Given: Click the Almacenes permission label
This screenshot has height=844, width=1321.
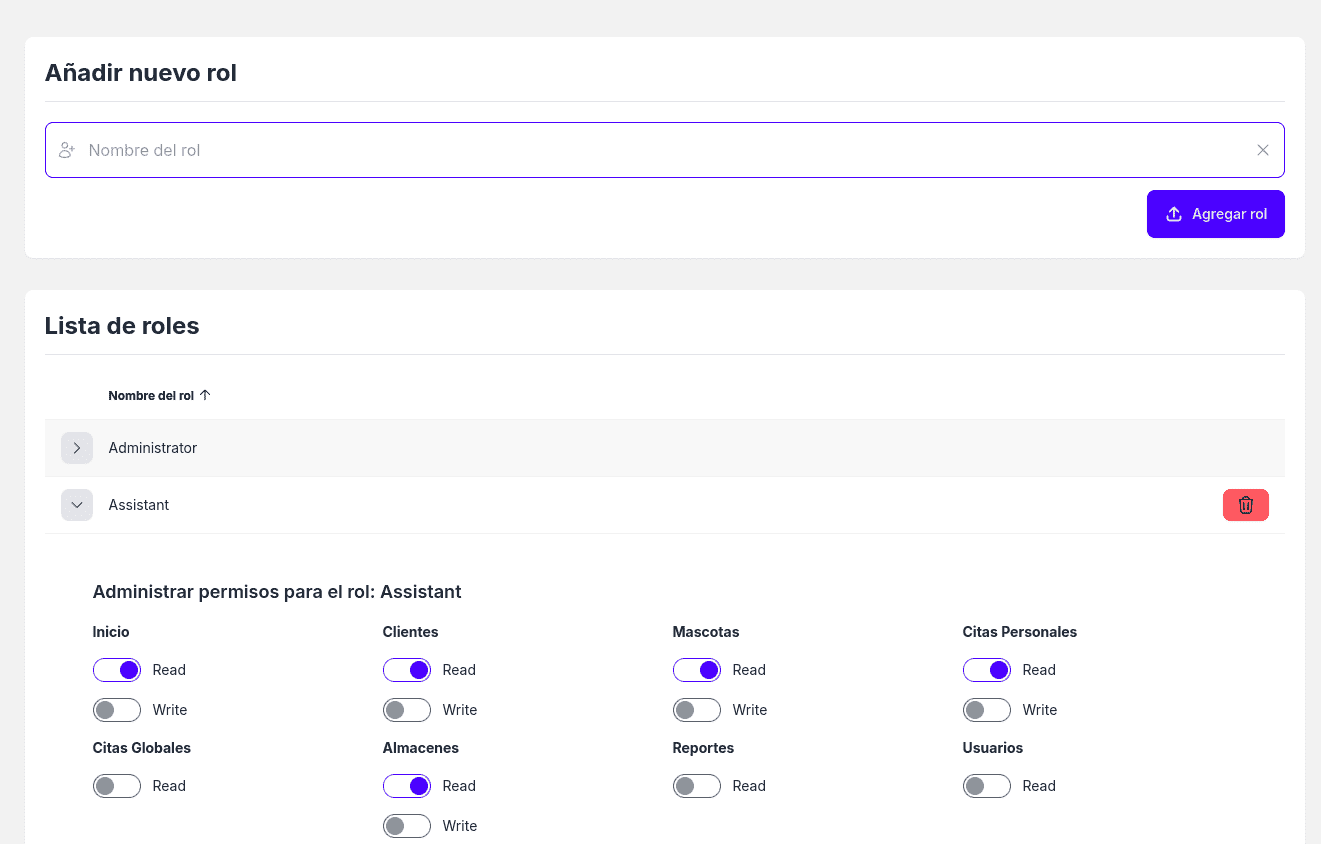Looking at the screenshot, I should (x=421, y=748).
